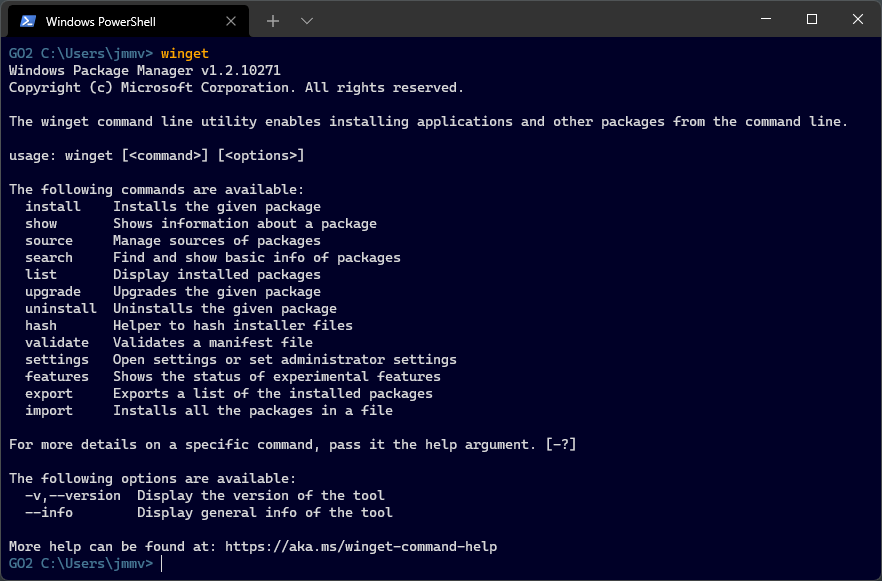
Task: Click the 'upgrade' command name
Action: click(53, 291)
